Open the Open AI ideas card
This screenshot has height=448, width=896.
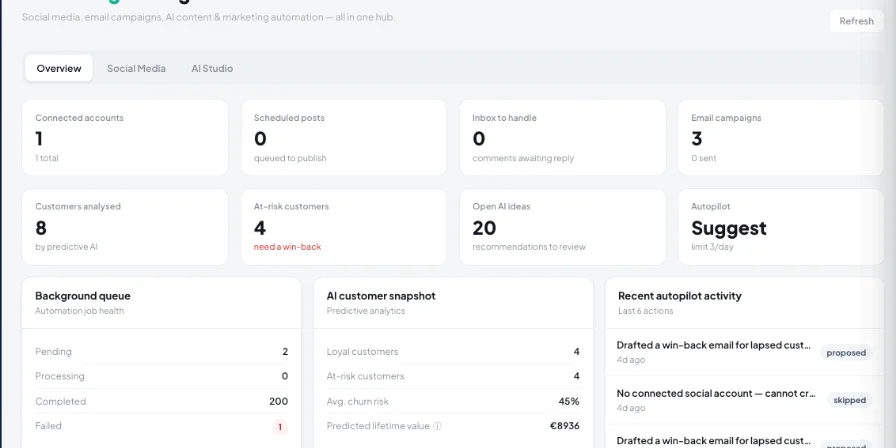coord(562,226)
